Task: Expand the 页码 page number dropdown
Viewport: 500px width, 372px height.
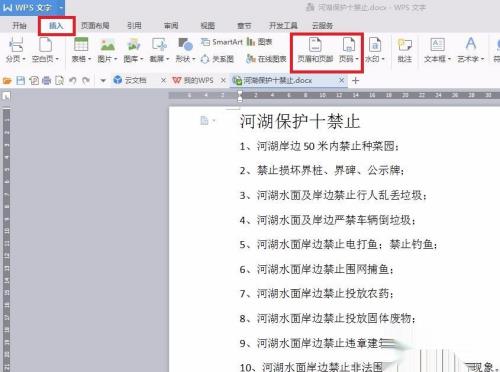Action: (357, 59)
